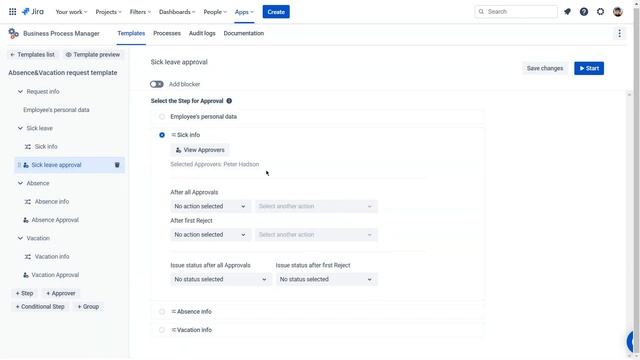Image resolution: width=640 pixels, height=360 pixels.
Task: Go back to Templates list
Action: (32, 55)
